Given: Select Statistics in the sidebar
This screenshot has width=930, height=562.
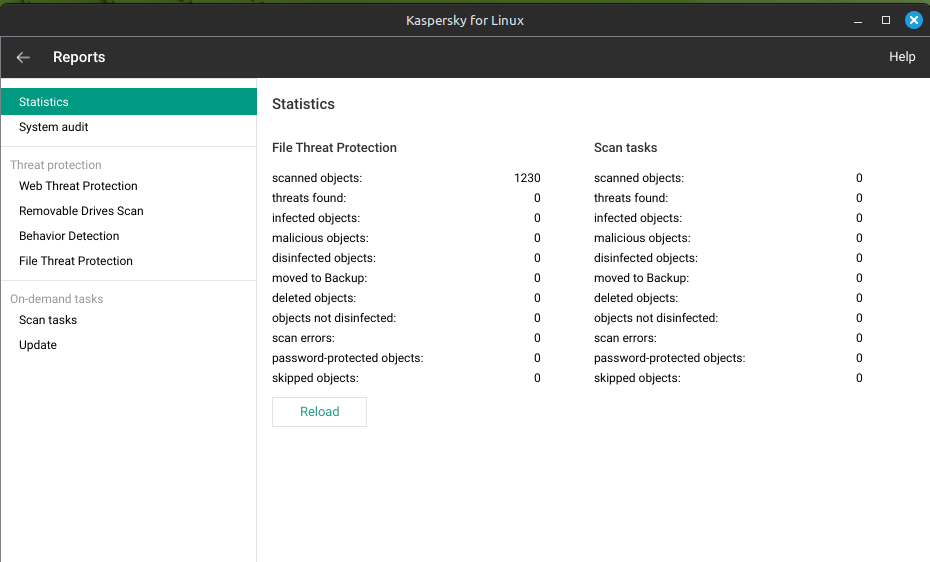Looking at the screenshot, I should pyautogui.click(x=129, y=101).
